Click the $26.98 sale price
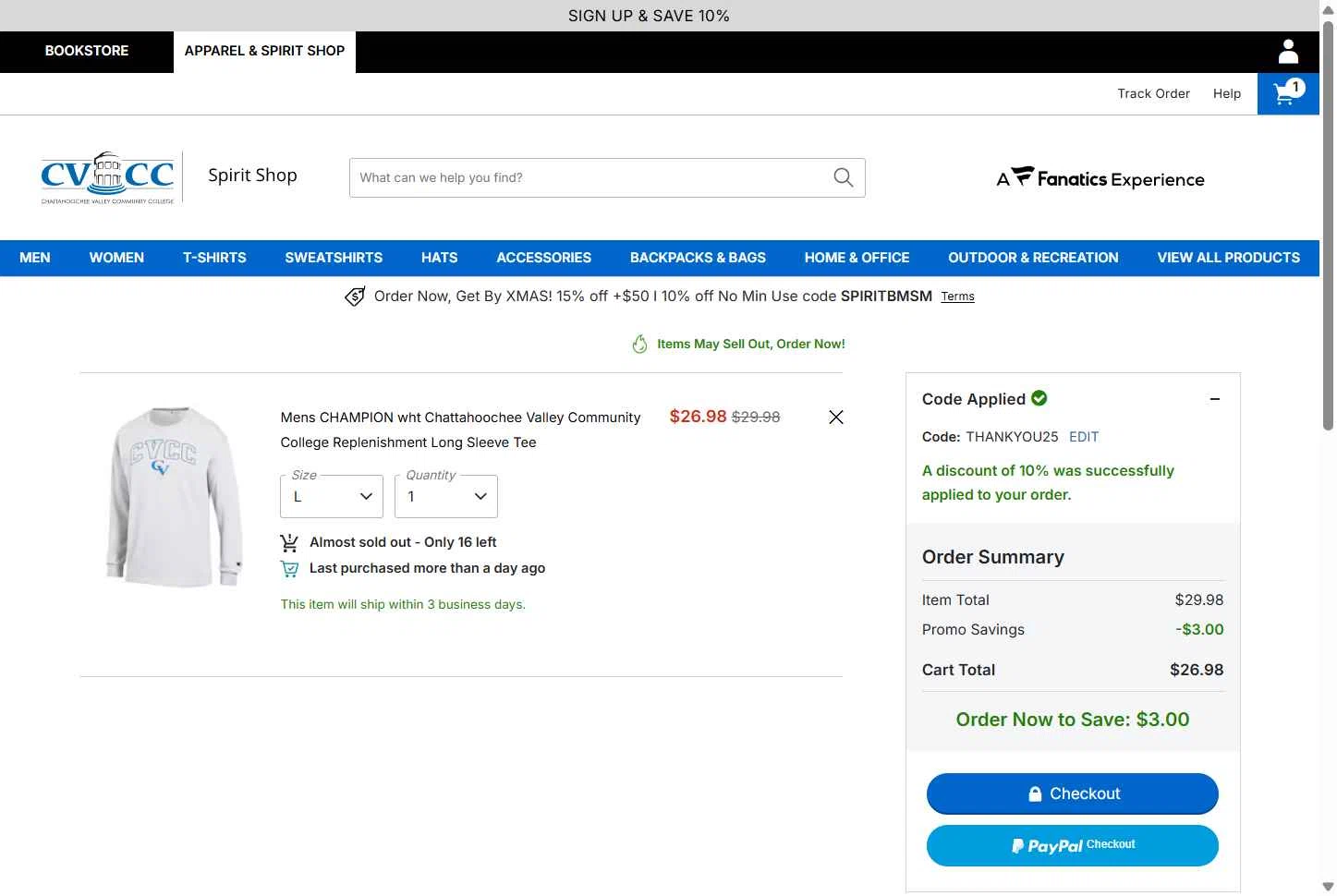 tap(698, 417)
